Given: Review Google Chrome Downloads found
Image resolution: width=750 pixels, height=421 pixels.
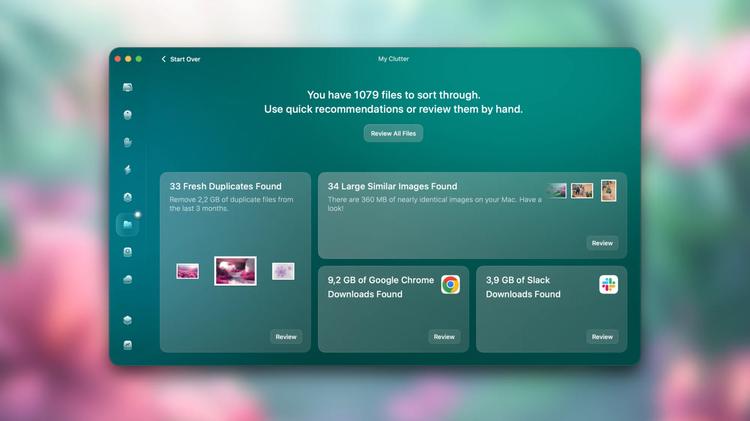Looking at the screenshot, I should click(444, 337).
